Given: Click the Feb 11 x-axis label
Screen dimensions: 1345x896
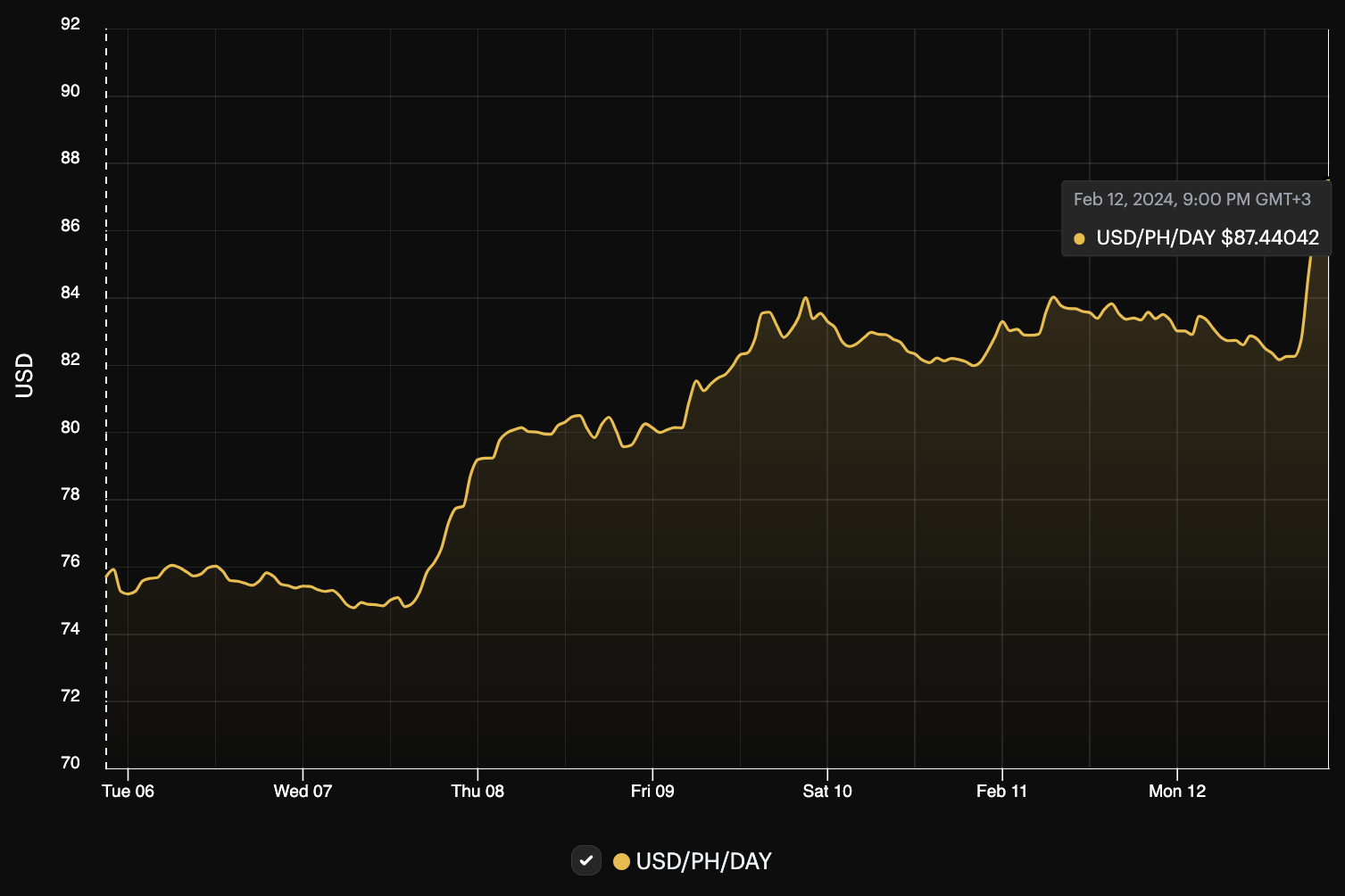Looking at the screenshot, I should 1001,791.
